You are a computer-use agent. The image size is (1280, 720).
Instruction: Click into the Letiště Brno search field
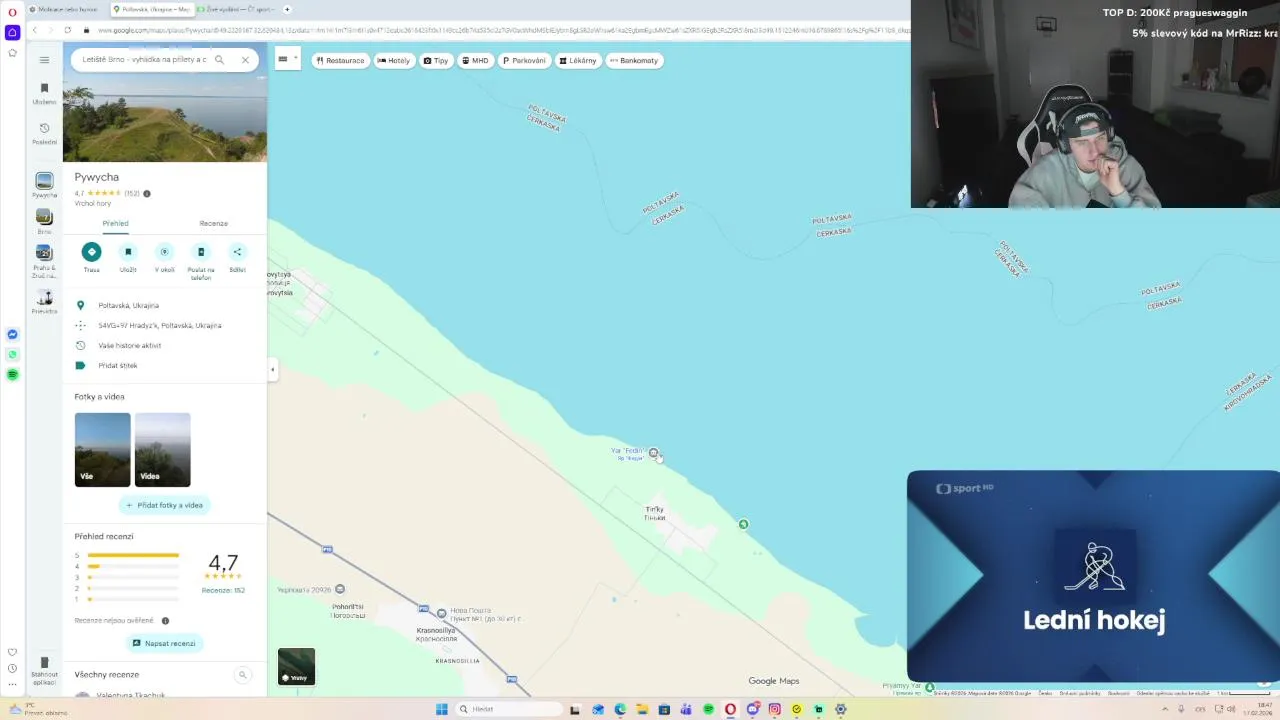(x=145, y=60)
